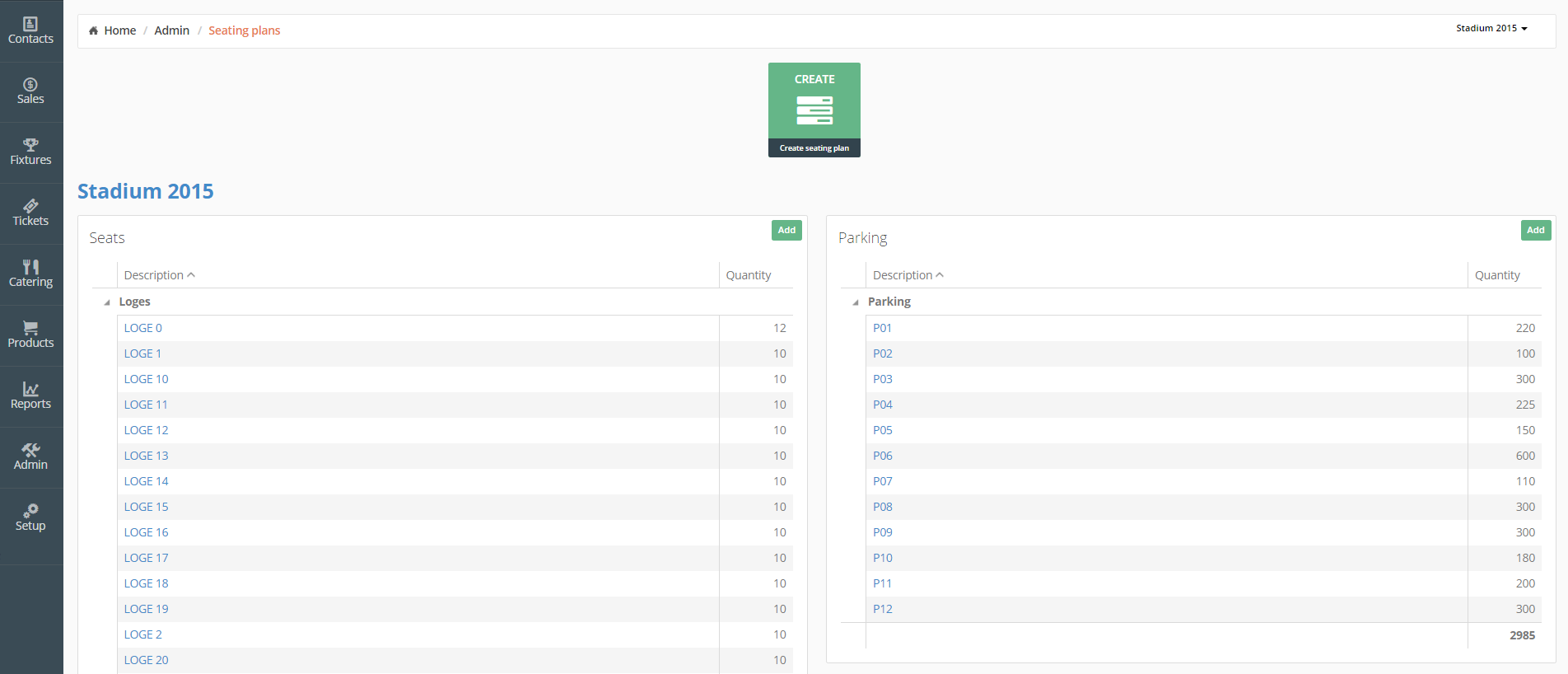Viewport: 1568px width, 674px height.
Task: Collapse the Loges group
Action: click(106, 302)
